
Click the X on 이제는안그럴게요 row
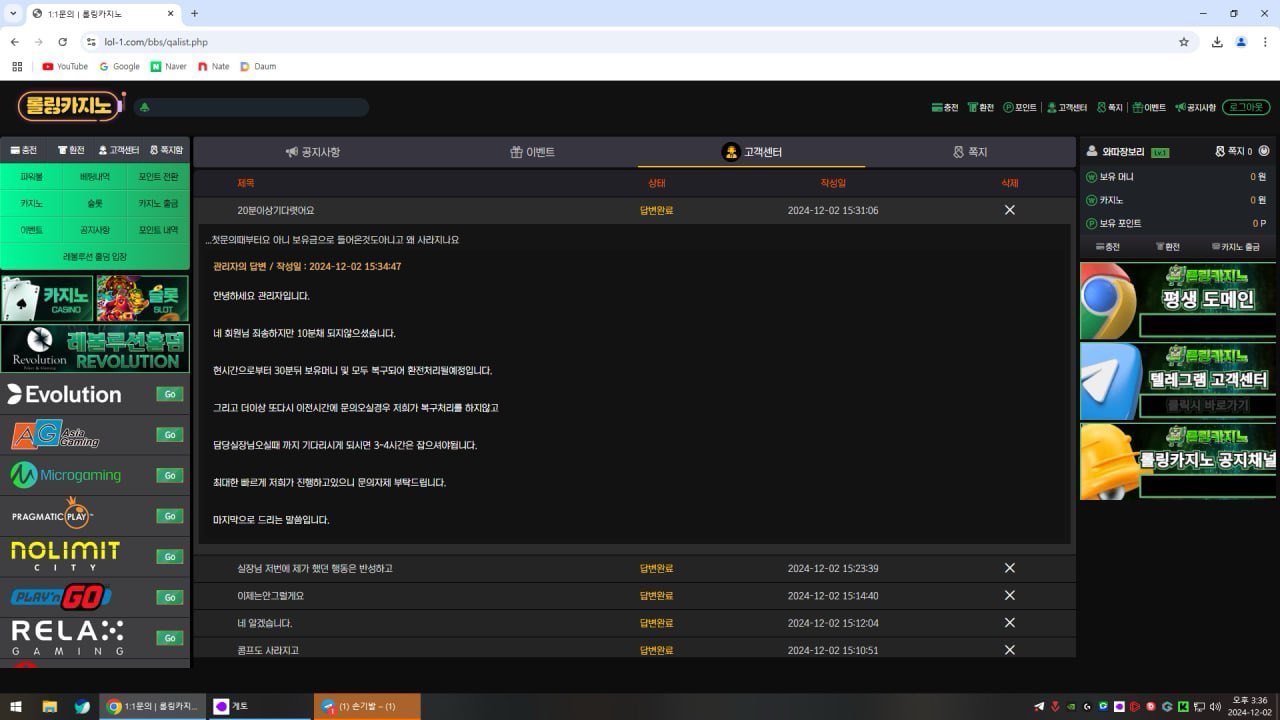1009,595
